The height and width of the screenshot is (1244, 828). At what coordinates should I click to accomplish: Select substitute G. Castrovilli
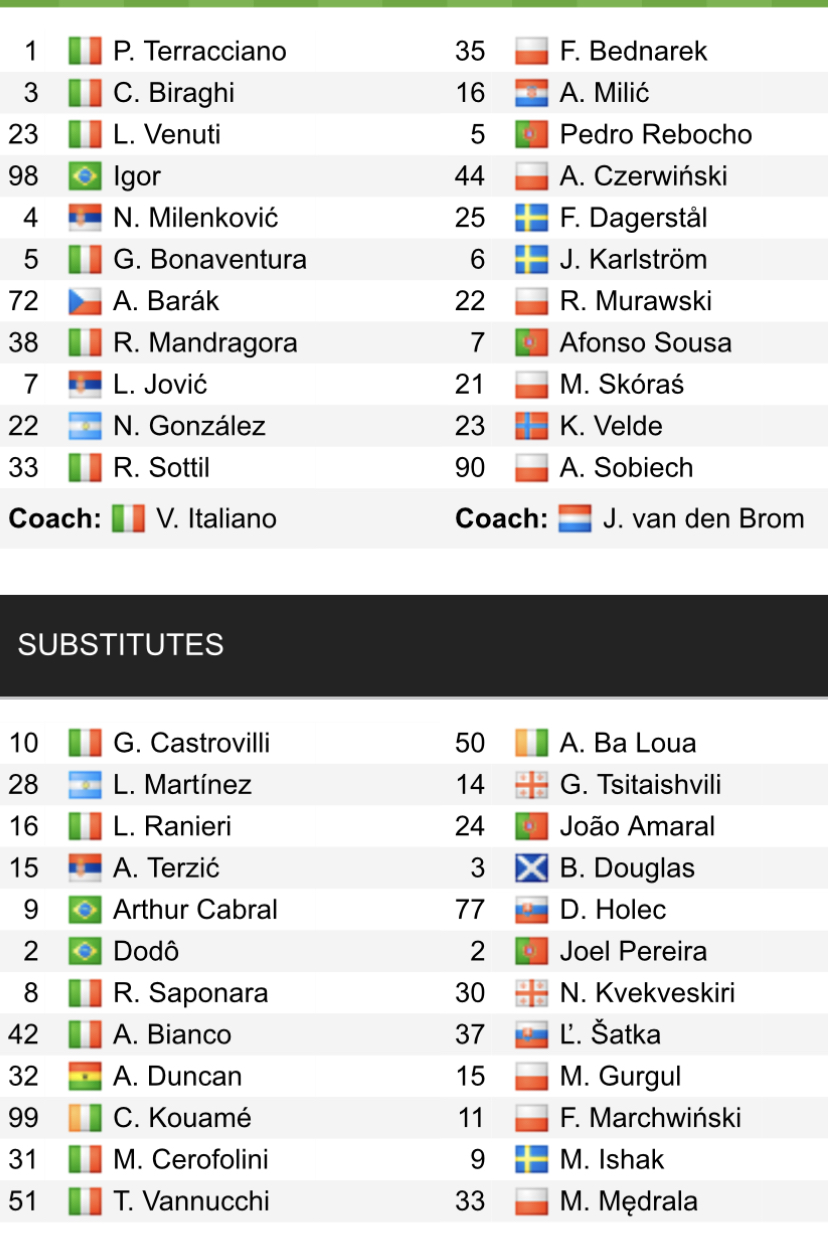(191, 743)
